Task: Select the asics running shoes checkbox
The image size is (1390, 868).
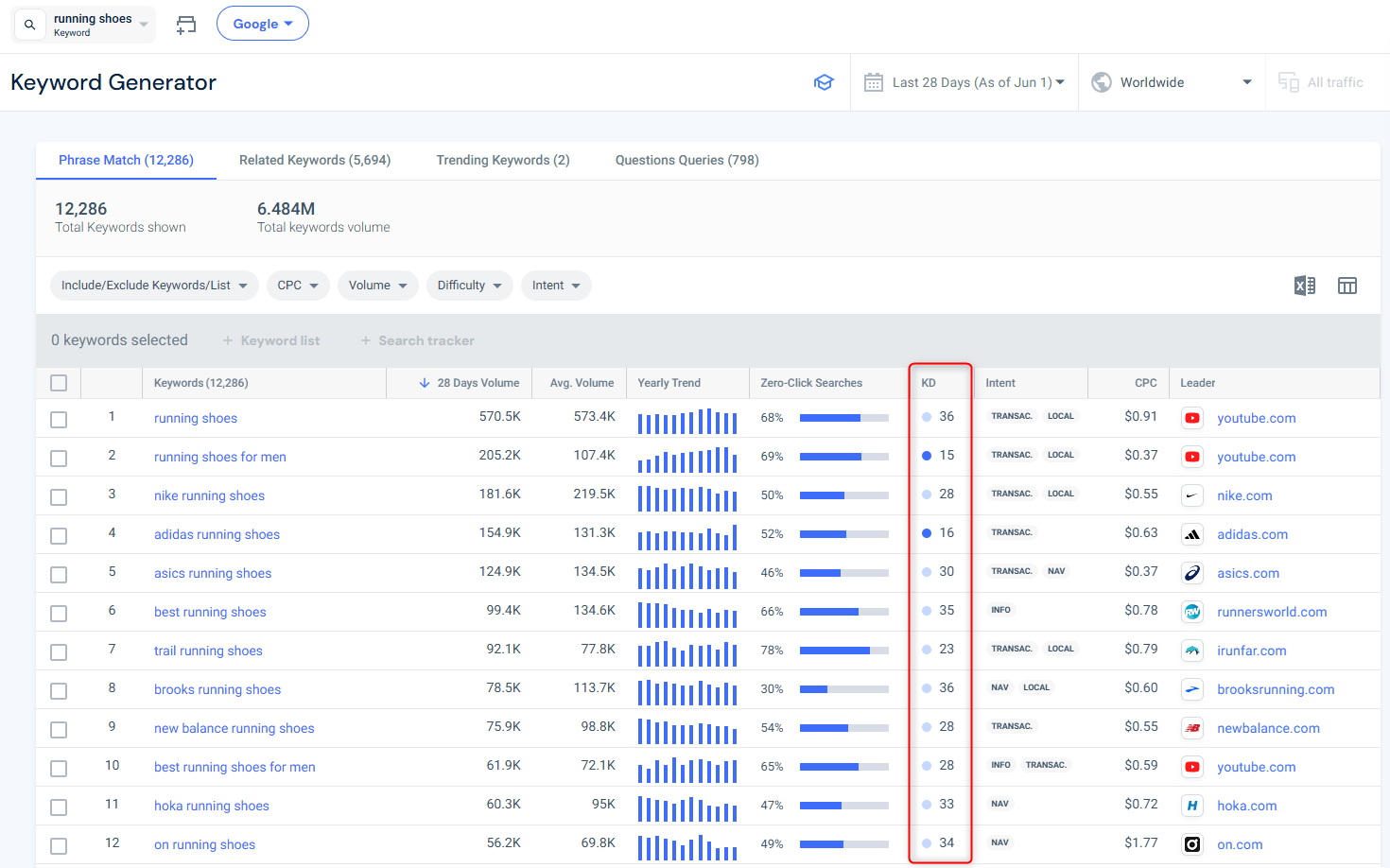Action: point(59,574)
